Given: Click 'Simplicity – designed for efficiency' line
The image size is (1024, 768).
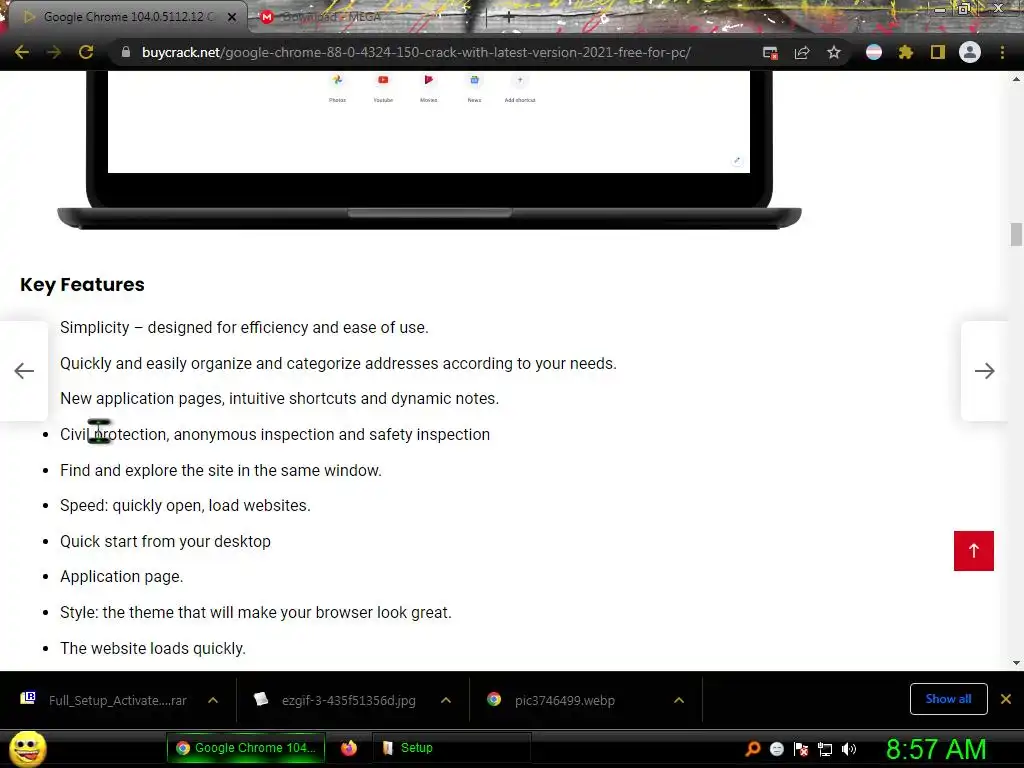Looking at the screenshot, I should (244, 327).
